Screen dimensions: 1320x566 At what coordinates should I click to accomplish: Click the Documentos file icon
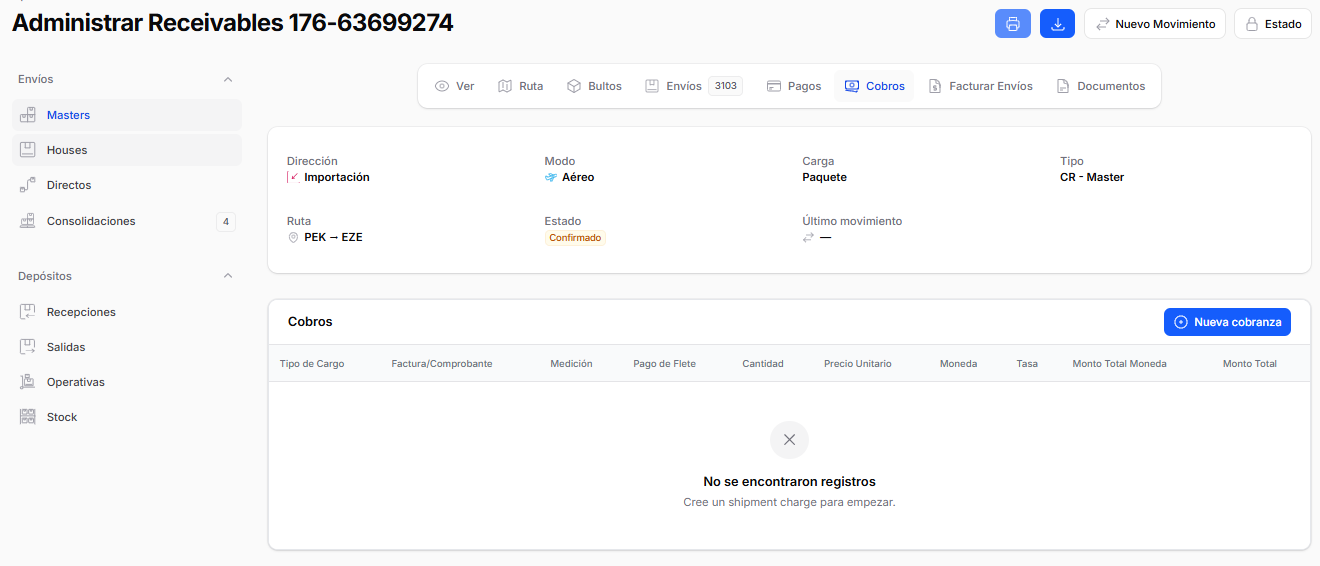pyautogui.click(x=1063, y=86)
